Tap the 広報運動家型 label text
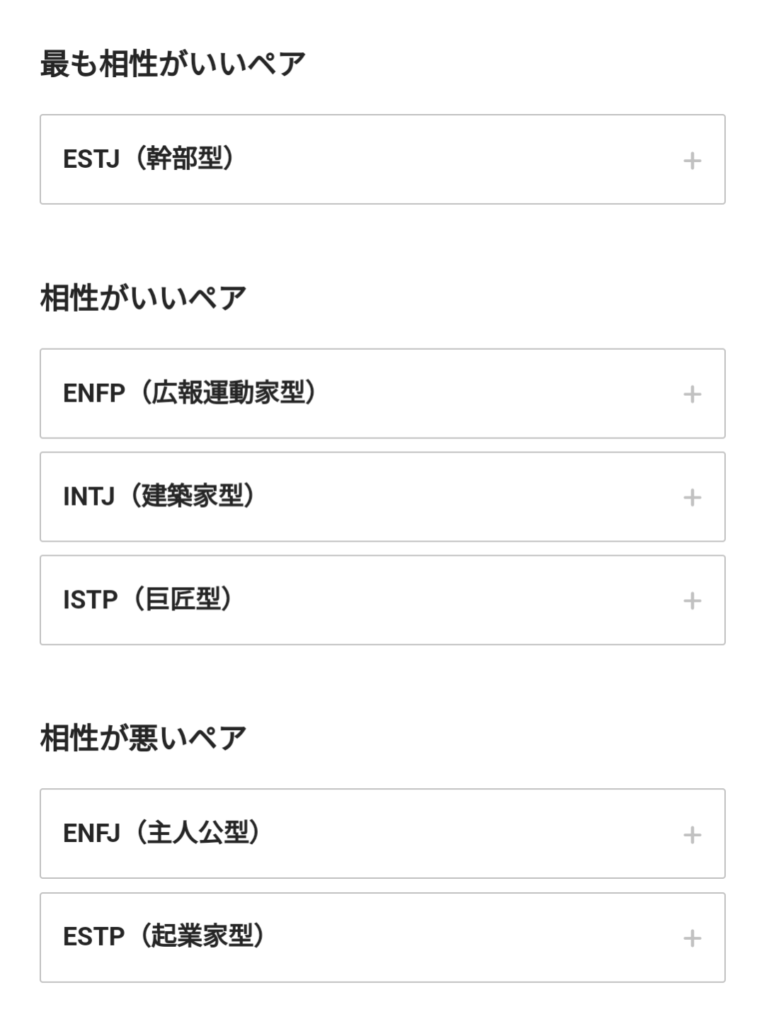 click(231, 393)
